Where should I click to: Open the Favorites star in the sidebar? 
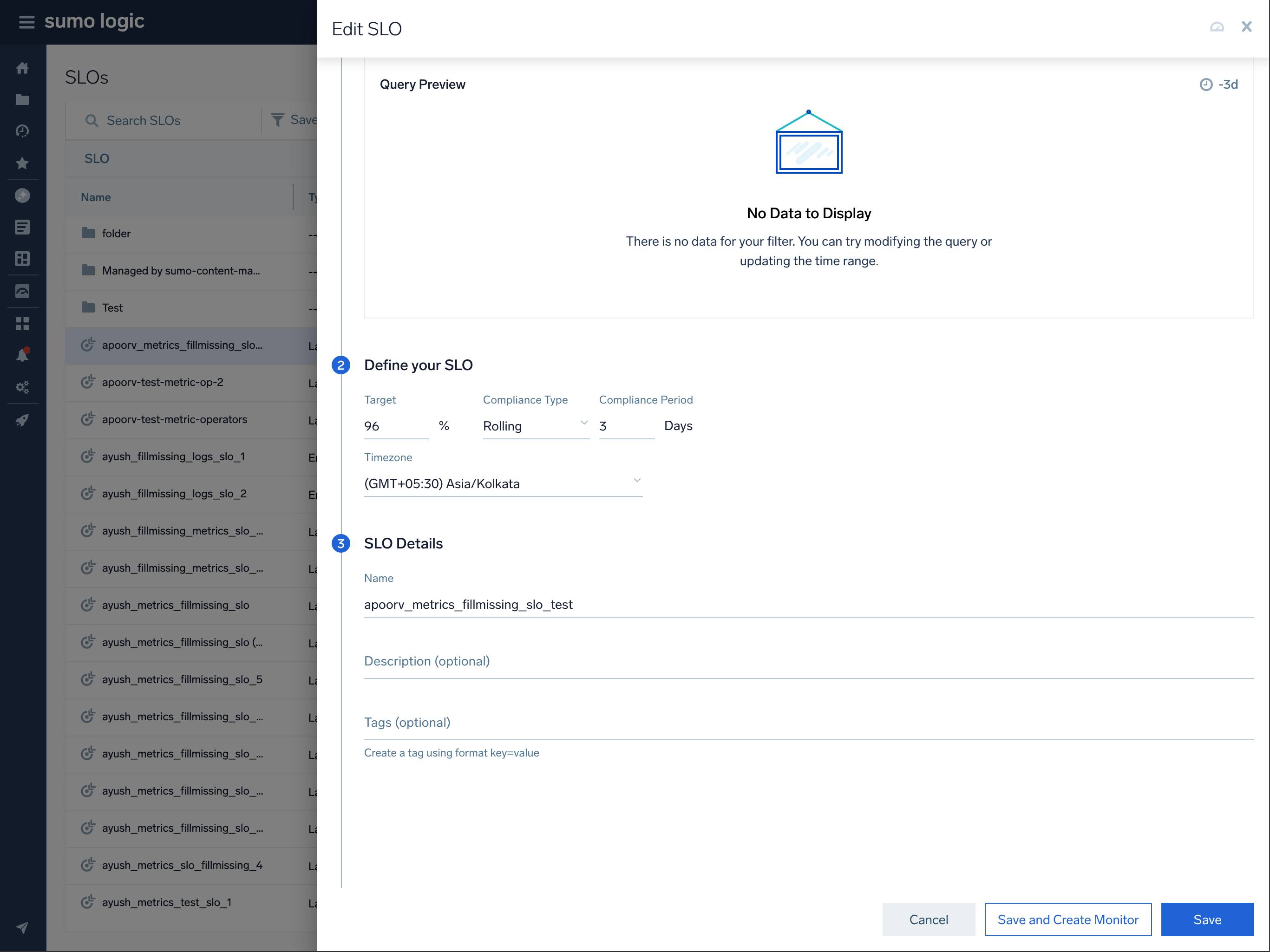click(23, 163)
